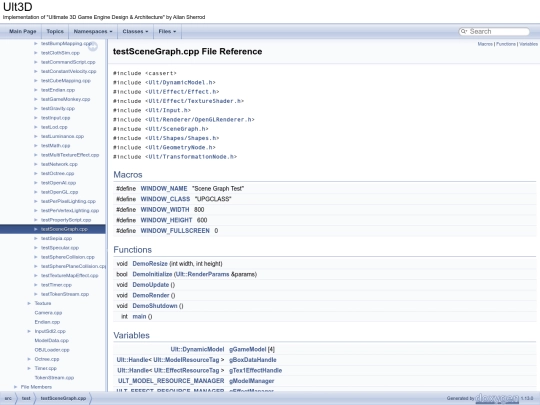Select testCubeMapping.cpp in tree
The image size is (540, 405).
(66, 81)
